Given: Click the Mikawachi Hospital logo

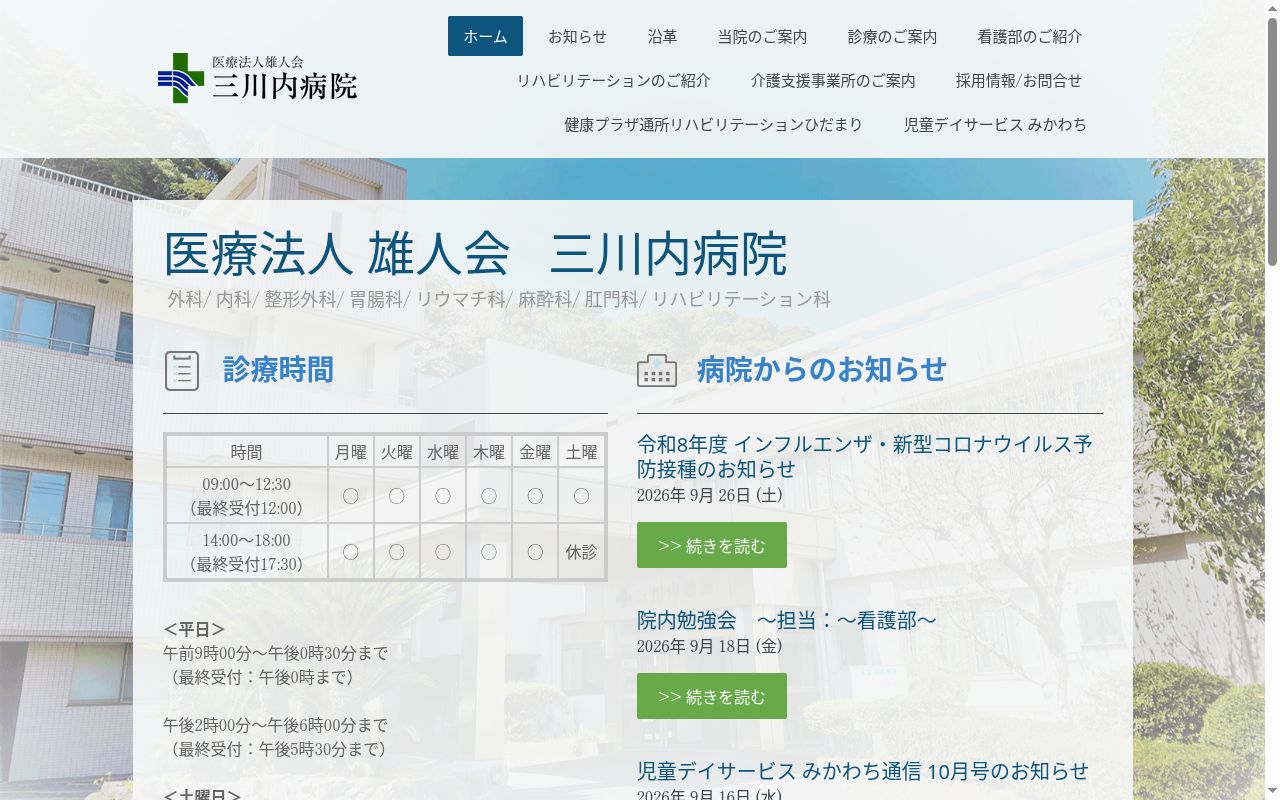Looking at the screenshot, I should 257,78.
